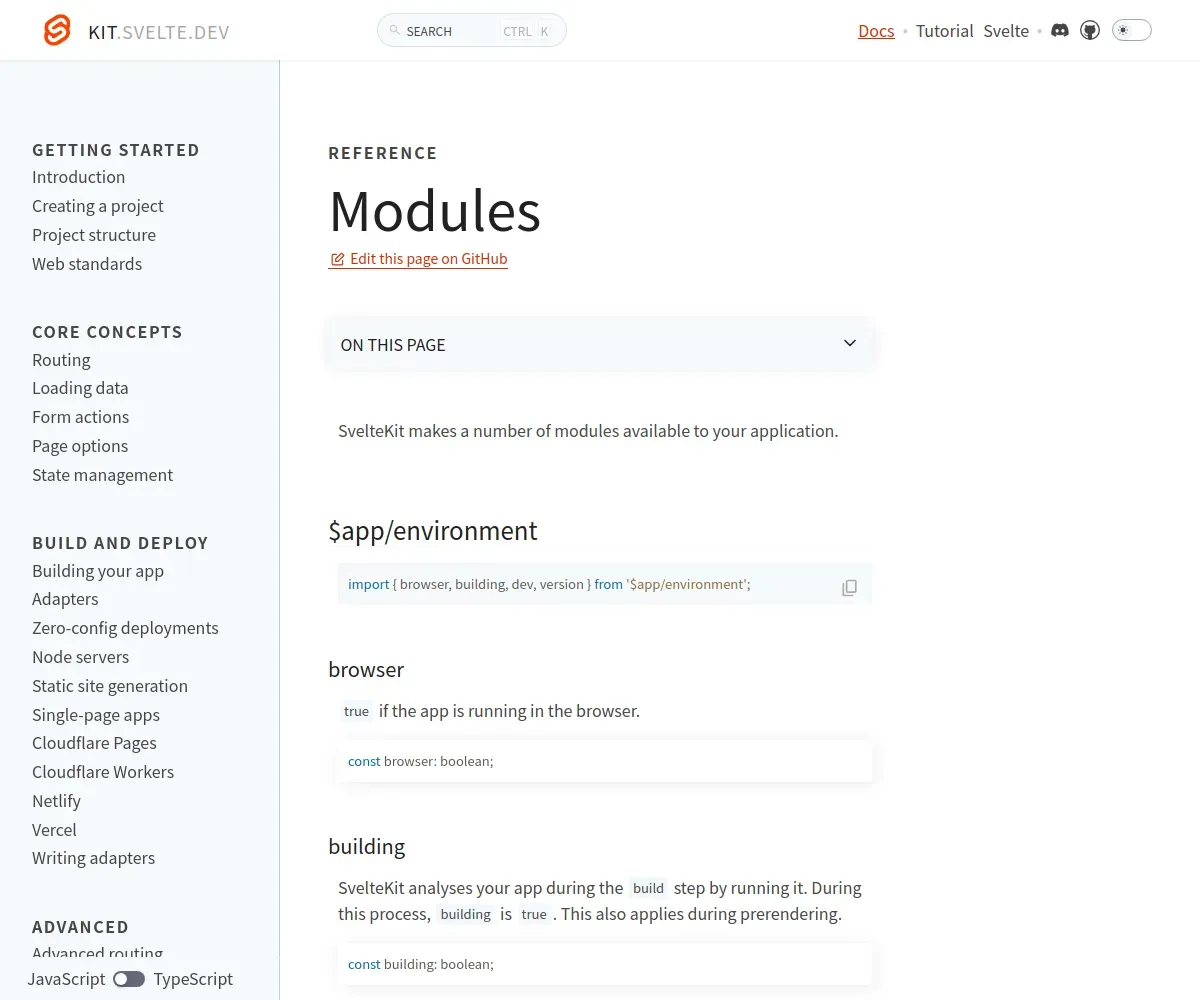1200x1000 pixels.
Task: Click the edit pencil icon
Action: point(337,259)
